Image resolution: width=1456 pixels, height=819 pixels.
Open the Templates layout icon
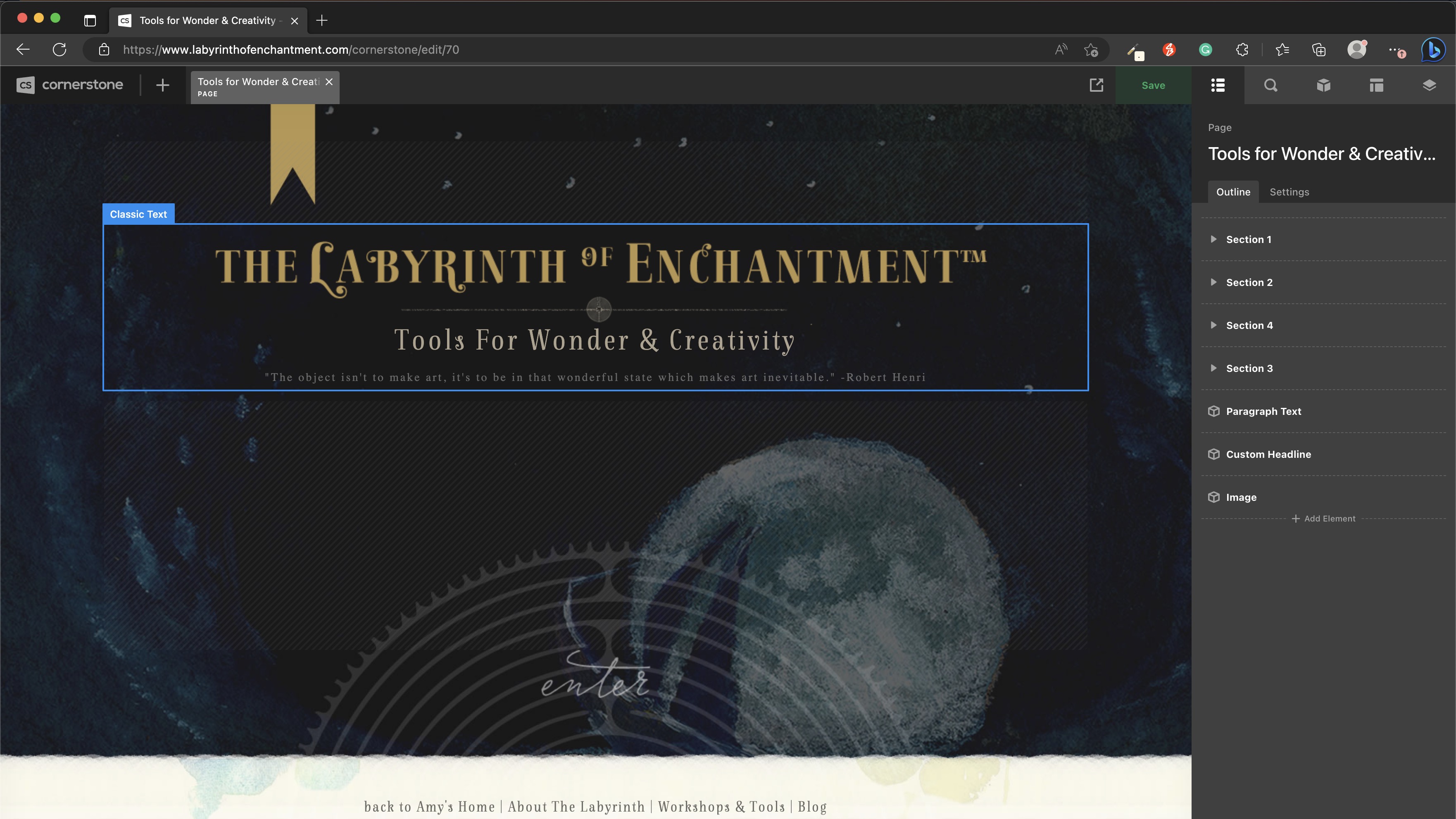click(1376, 86)
